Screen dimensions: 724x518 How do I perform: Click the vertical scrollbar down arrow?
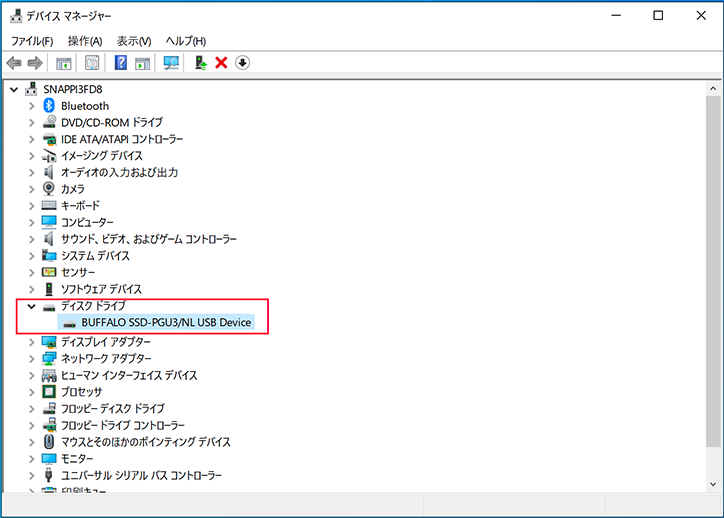click(713, 484)
